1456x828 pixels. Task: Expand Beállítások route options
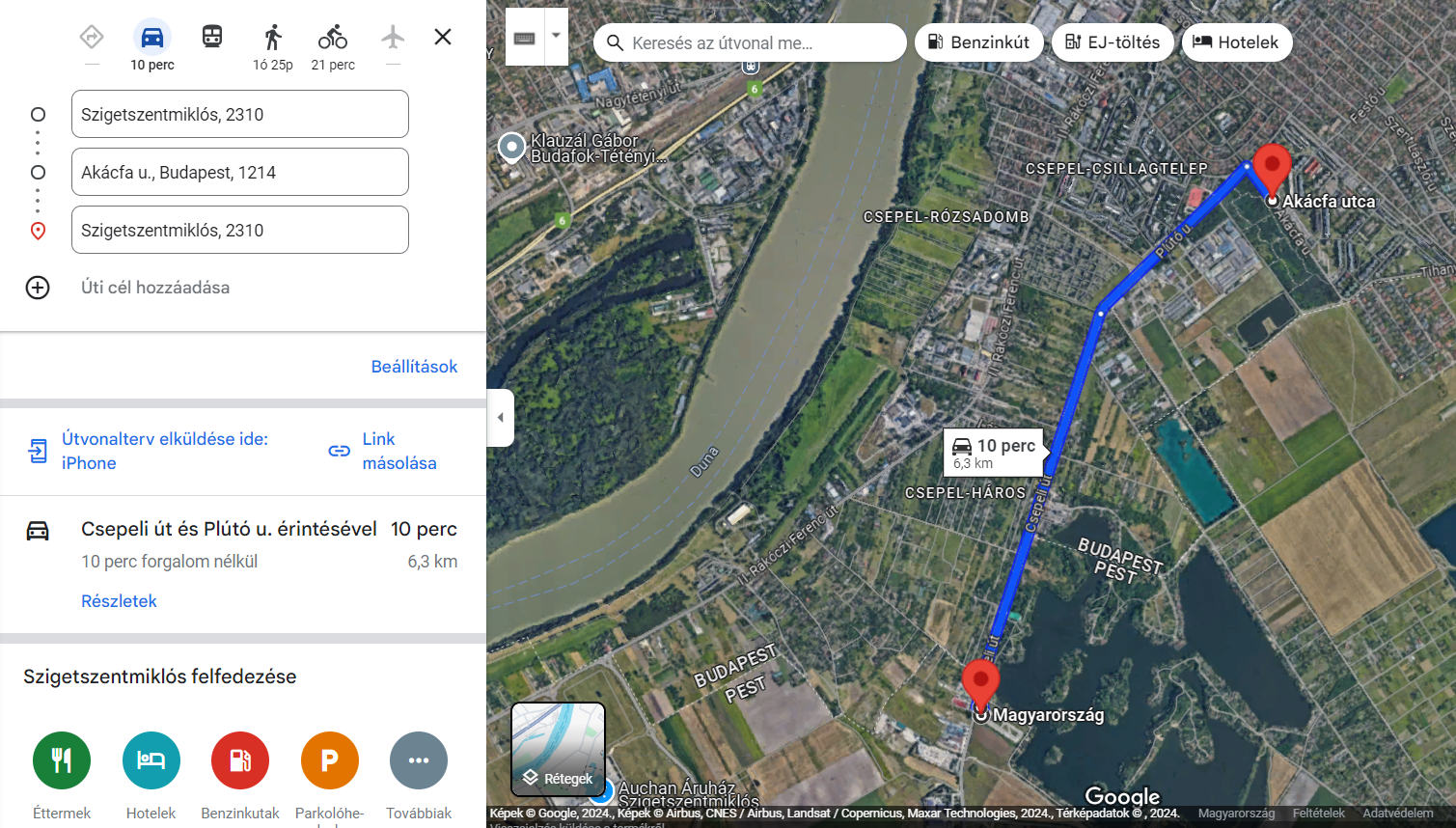(414, 367)
